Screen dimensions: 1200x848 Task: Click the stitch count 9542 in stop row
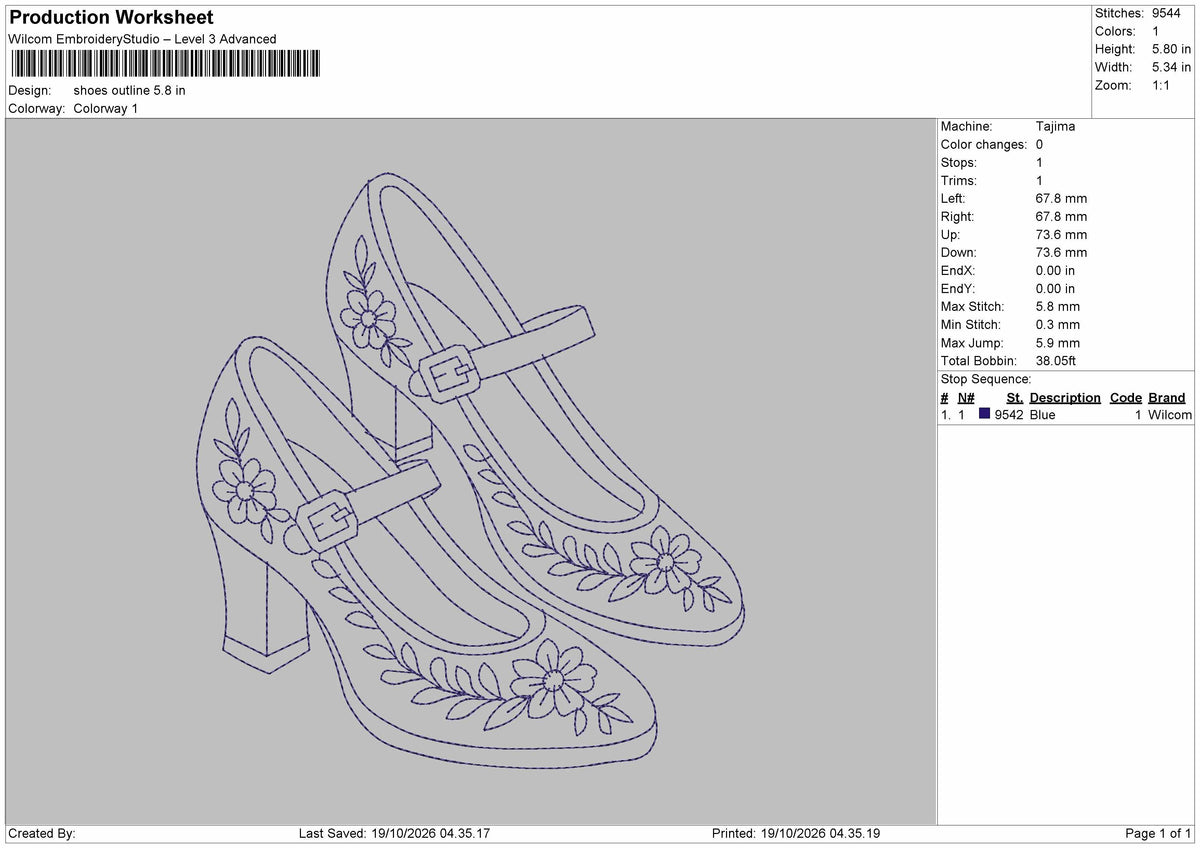1009,415
